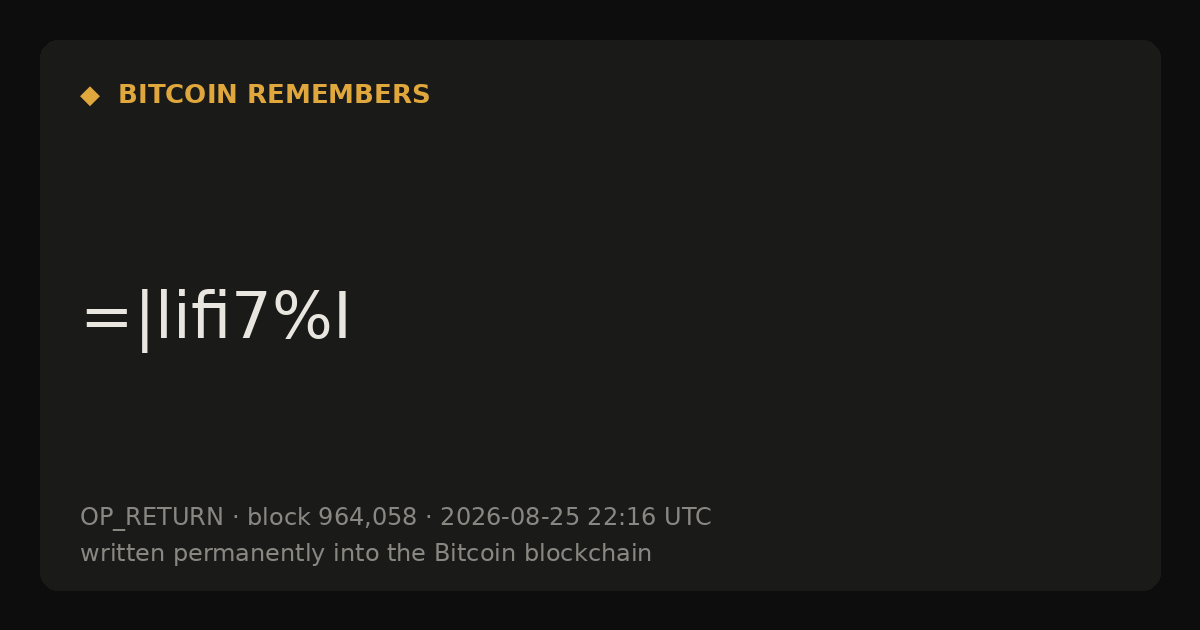Click the OP_RETURN label
1200x630 pixels.
pos(152,518)
